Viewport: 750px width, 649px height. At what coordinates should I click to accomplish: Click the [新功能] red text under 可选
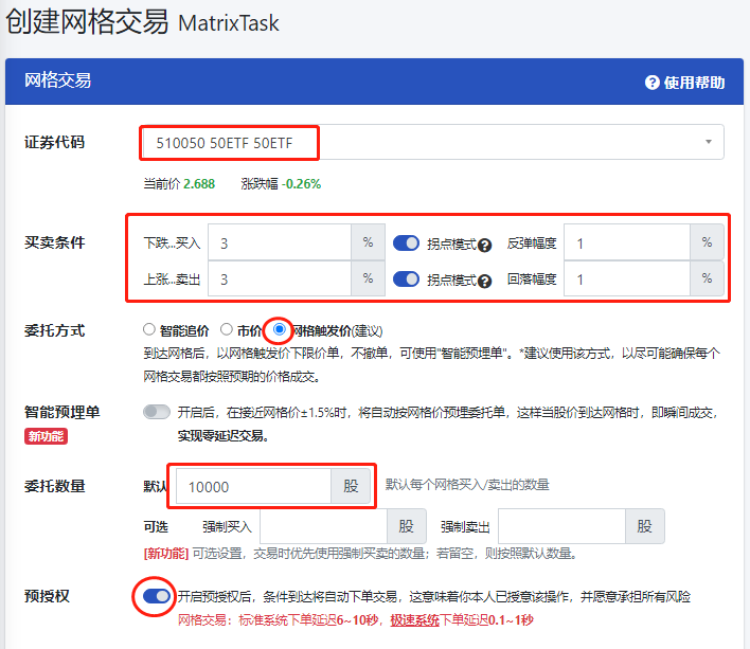click(166, 554)
